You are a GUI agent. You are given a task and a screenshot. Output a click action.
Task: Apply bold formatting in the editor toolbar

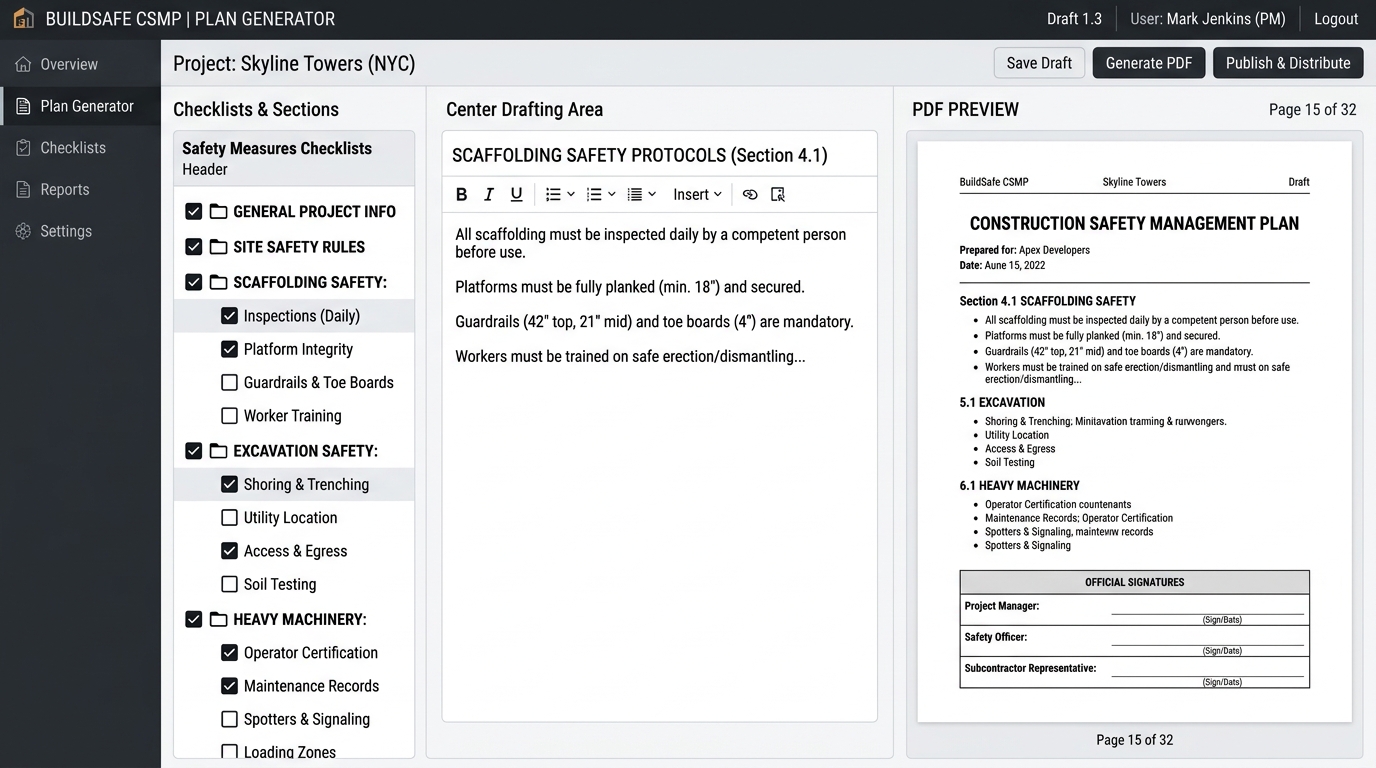pos(462,195)
